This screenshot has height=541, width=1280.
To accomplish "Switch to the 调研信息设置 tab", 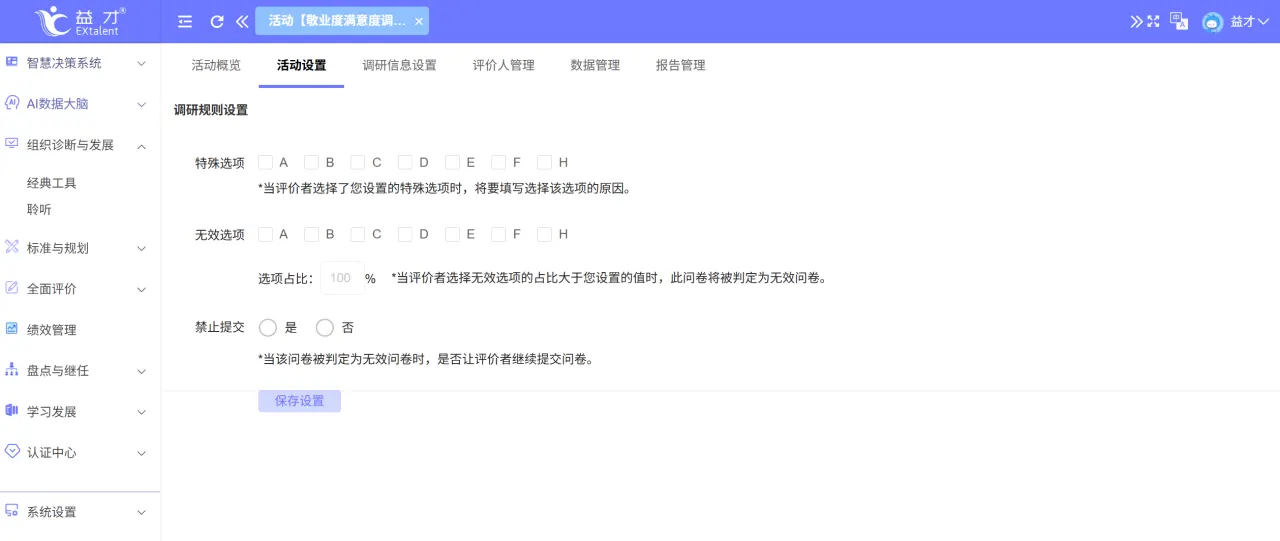I will pyautogui.click(x=400, y=65).
